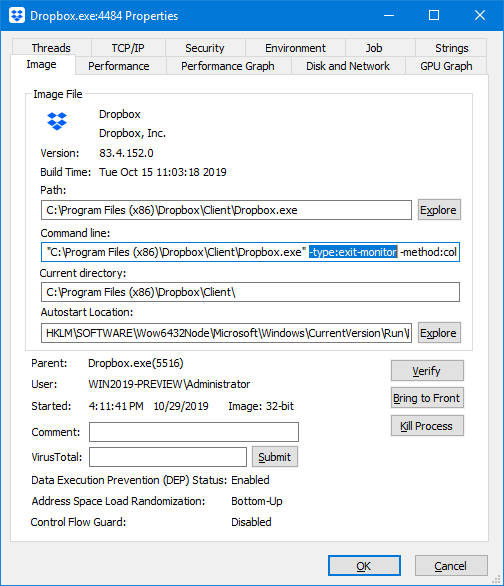
Task: Open the Performance Graph tab
Action: point(228,66)
